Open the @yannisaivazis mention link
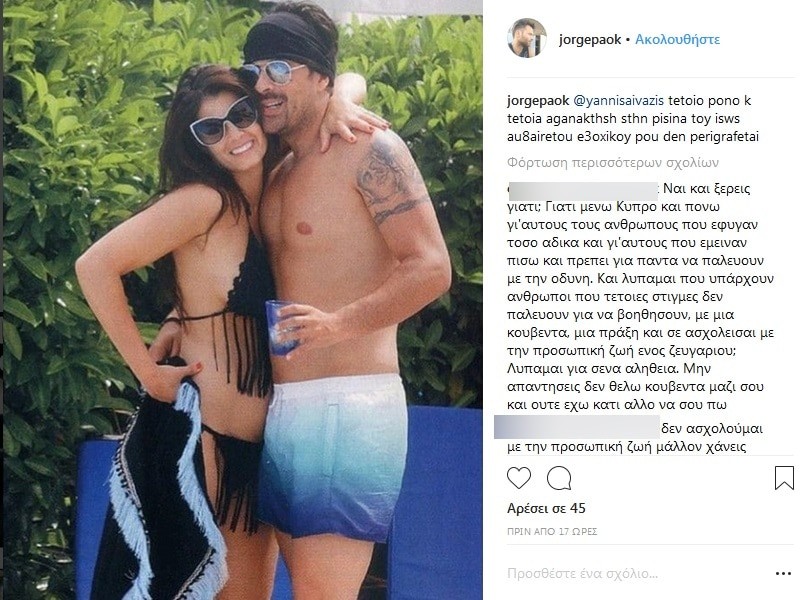This screenshot has height=600, width=800. (x=619, y=101)
